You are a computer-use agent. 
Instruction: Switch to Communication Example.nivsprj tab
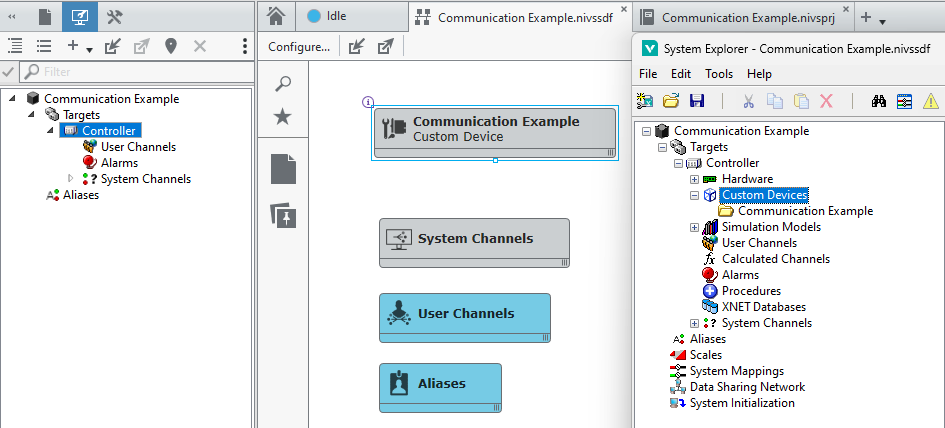pyautogui.click(x=742, y=17)
